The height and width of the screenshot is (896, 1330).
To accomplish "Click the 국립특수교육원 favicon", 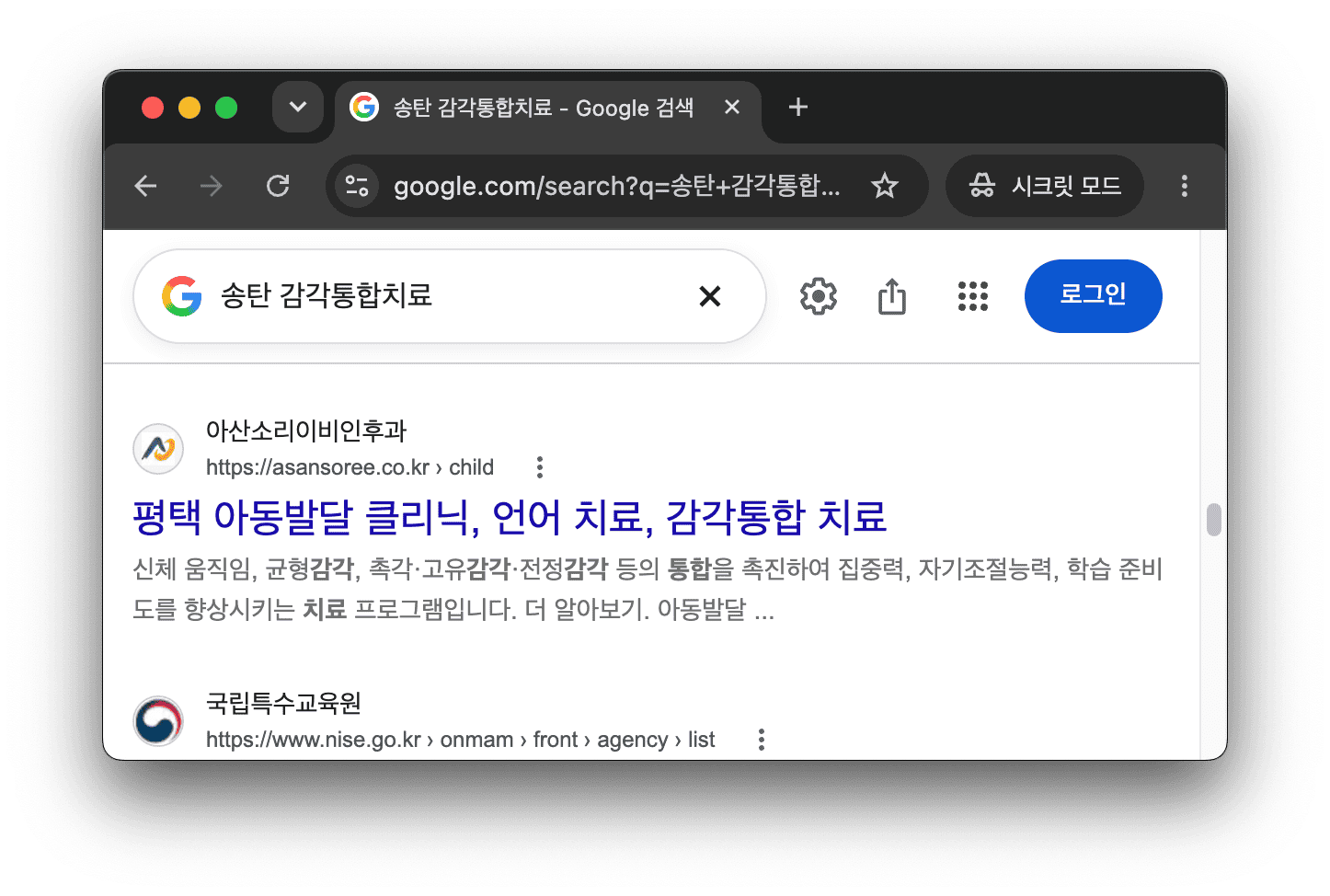I will (x=158, y=721).
